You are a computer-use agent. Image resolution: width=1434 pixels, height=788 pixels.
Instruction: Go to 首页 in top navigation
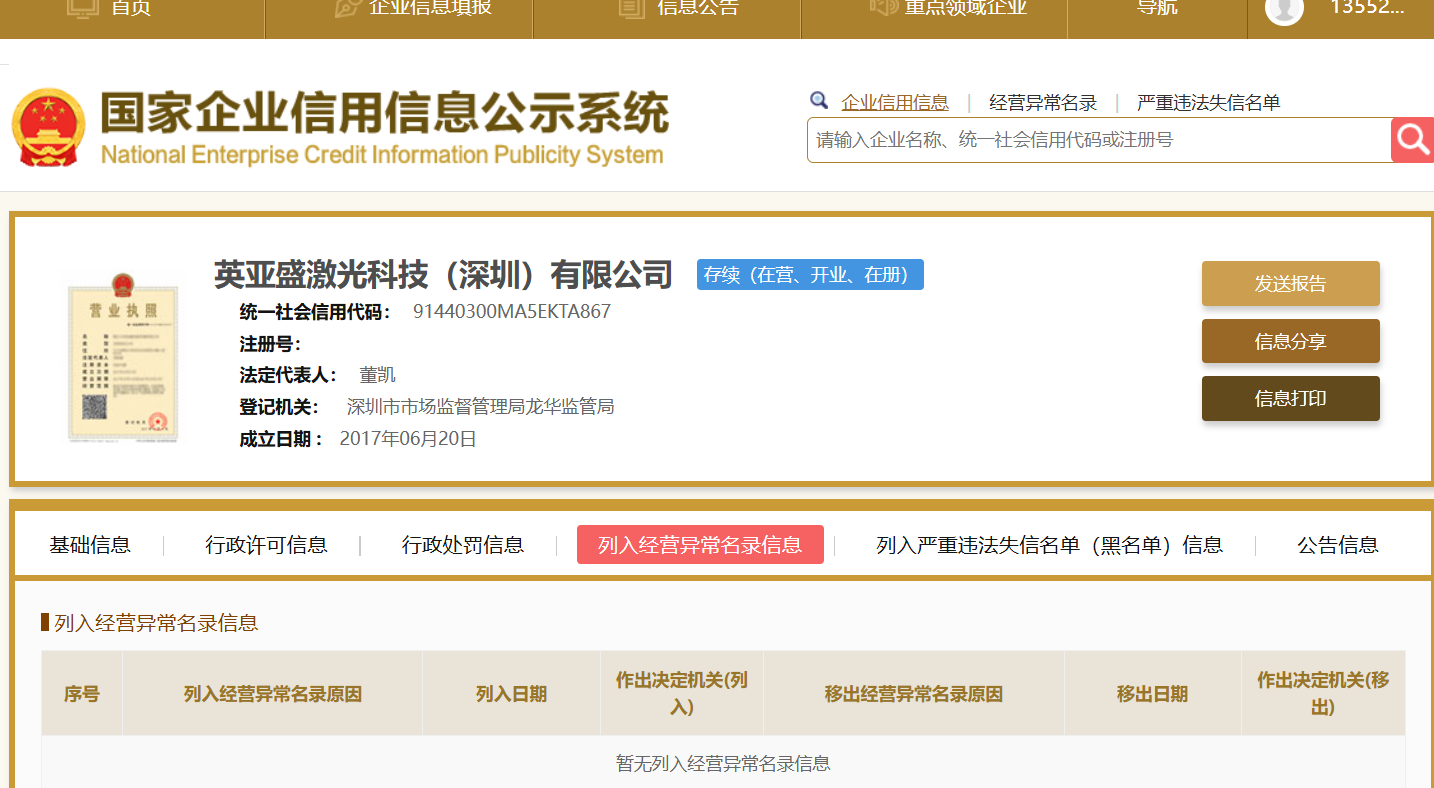pos(130,8)
